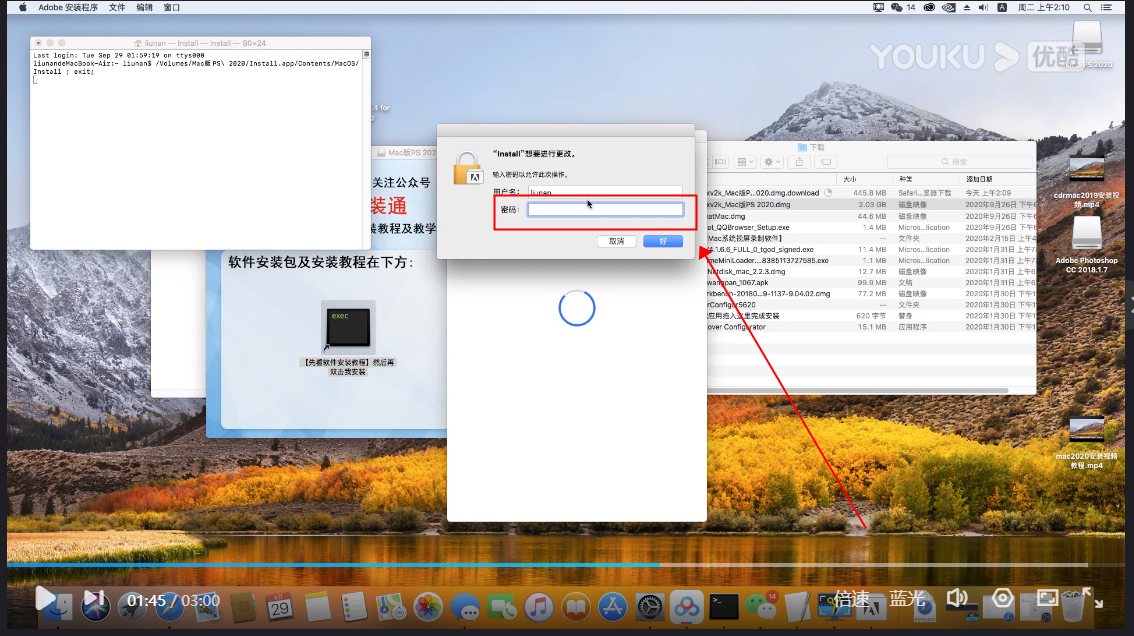The width and height of the screenshot is (1134, 636).
Task: Open the 编辑 menu in menu bar
Action: pos(144,7)
